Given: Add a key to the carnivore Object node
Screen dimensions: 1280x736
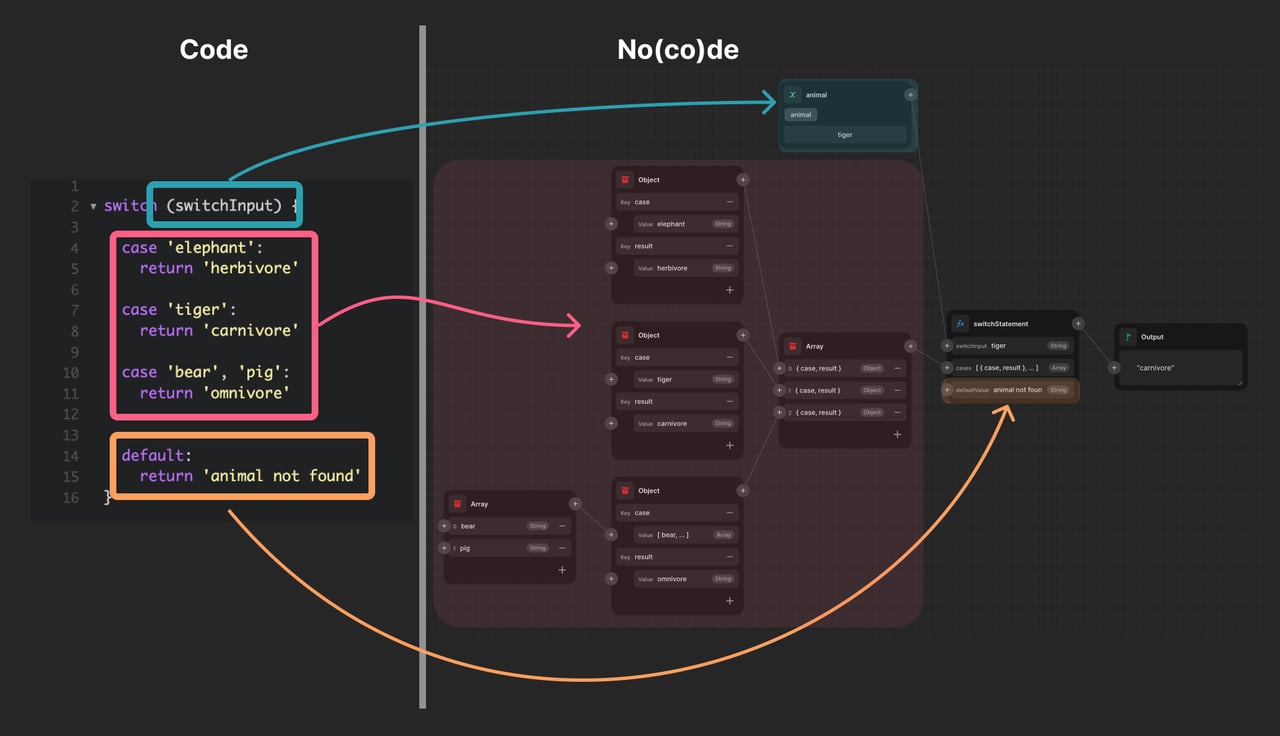Looking at the screenshot, I should click(730, 445).
